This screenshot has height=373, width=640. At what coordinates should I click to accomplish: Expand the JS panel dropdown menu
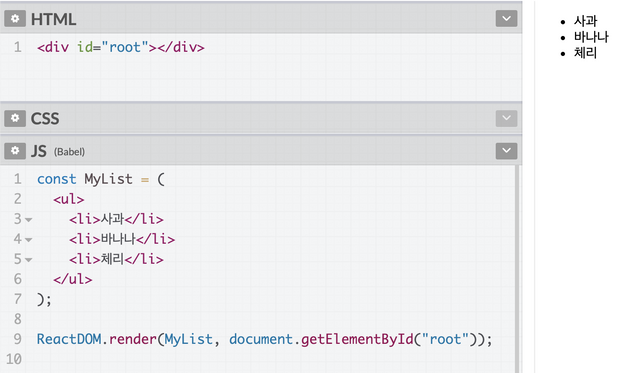[506, 151]
